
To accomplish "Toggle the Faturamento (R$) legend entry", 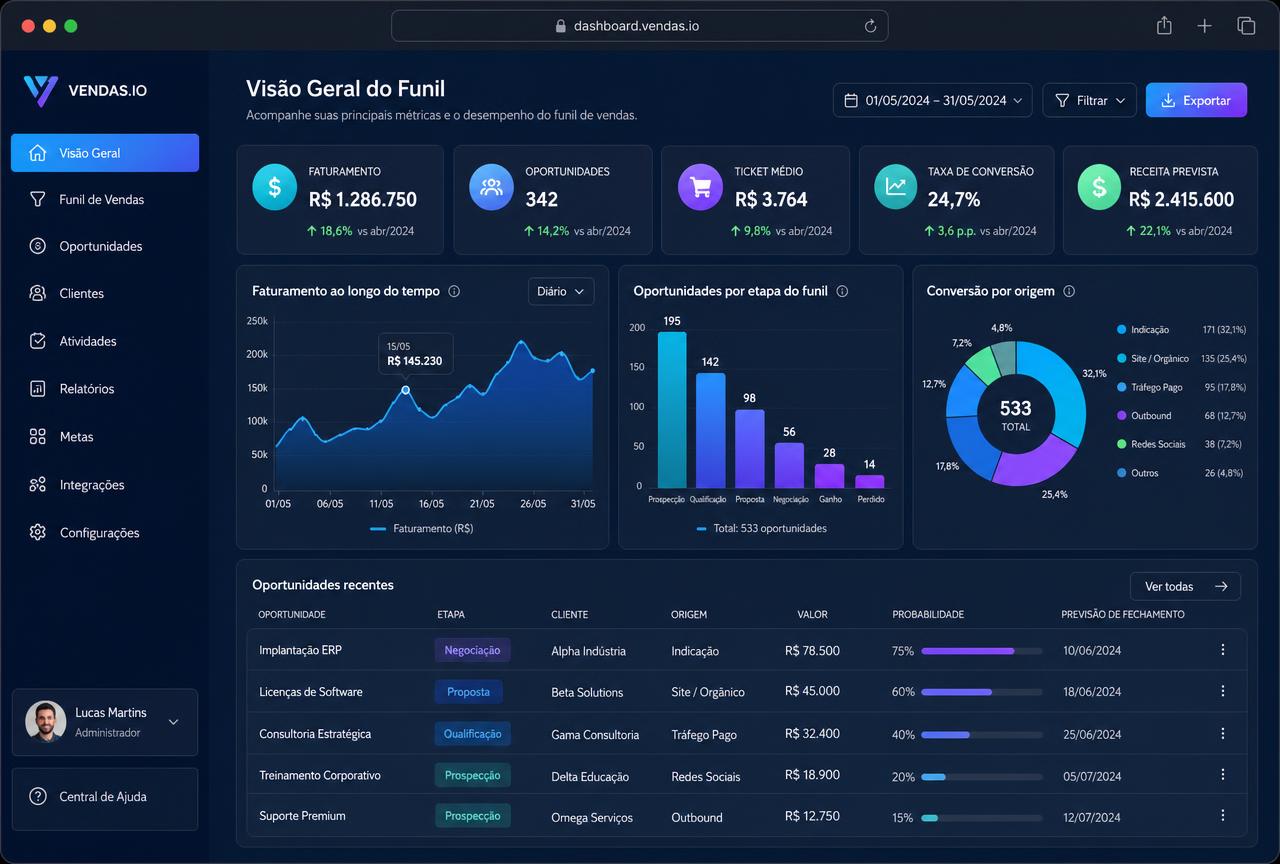I will click(x=421, y=528).
